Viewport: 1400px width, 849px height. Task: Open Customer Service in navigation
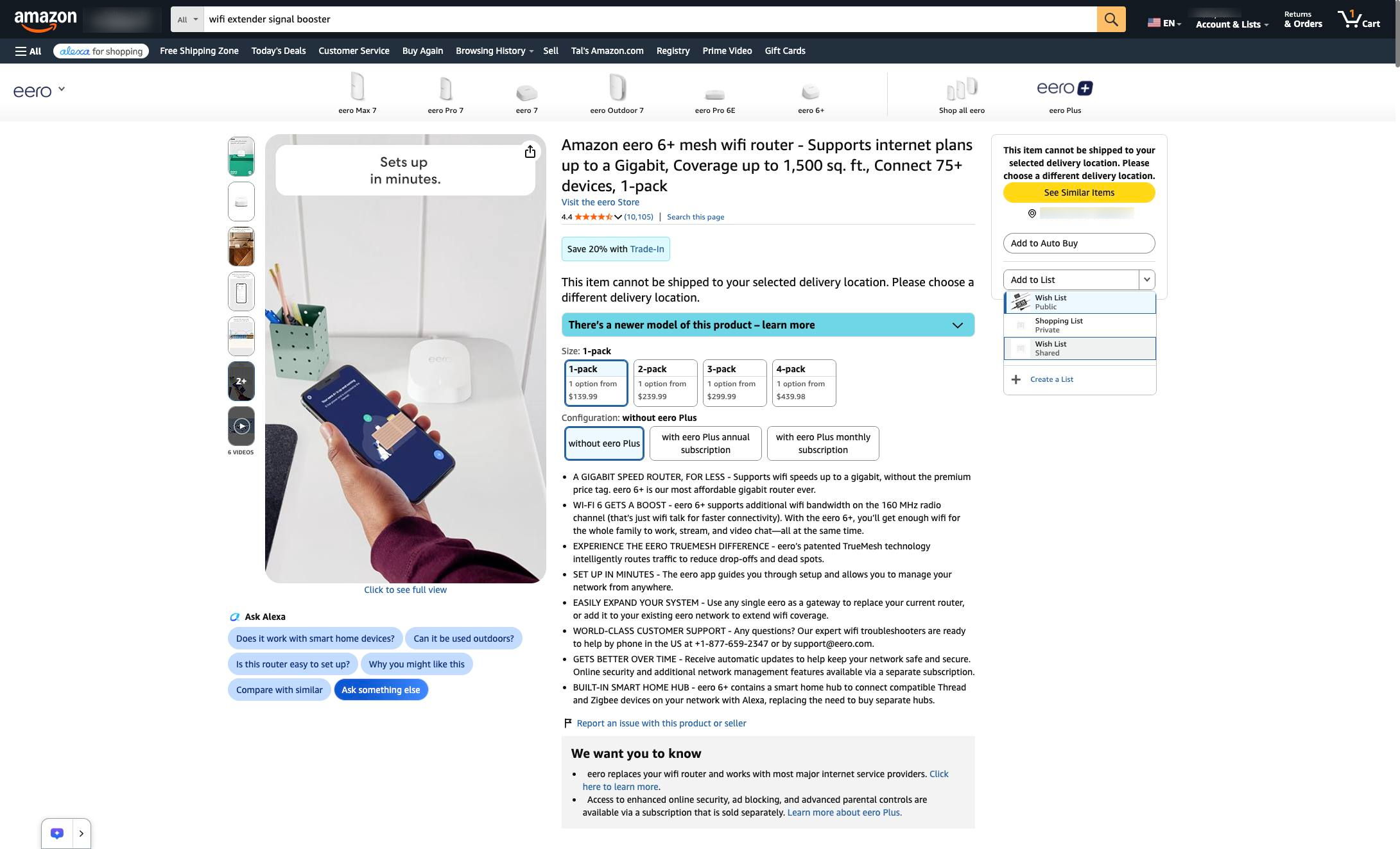tap(354, 51)
